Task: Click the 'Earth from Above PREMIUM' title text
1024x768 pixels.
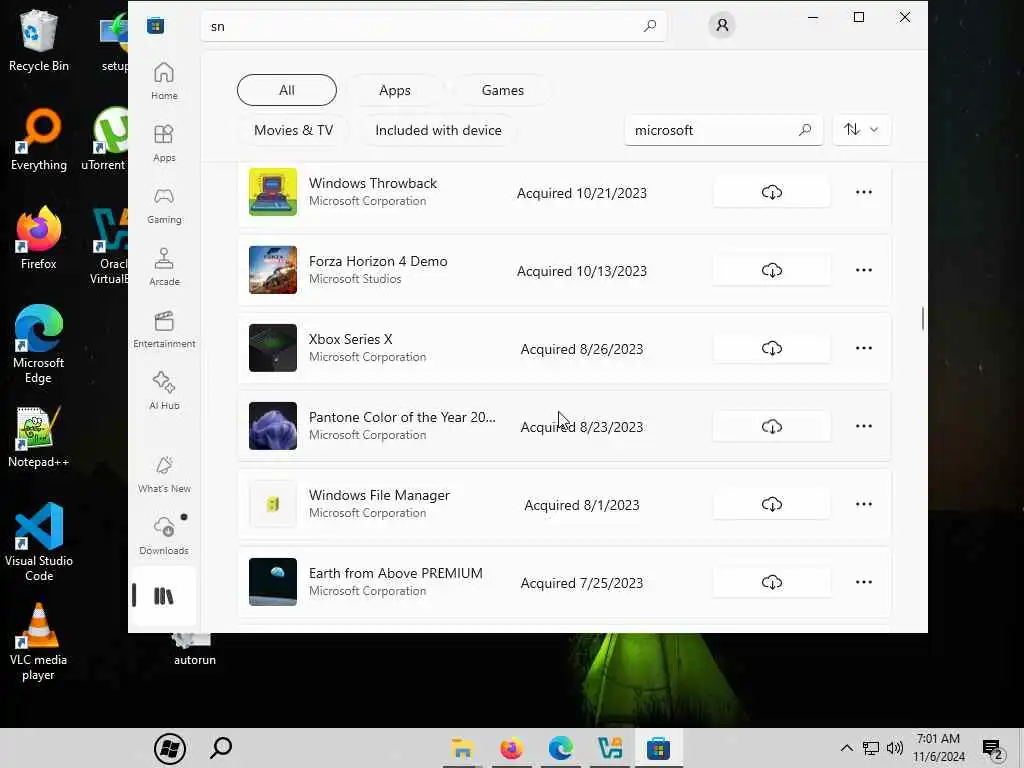Action: 396,573
